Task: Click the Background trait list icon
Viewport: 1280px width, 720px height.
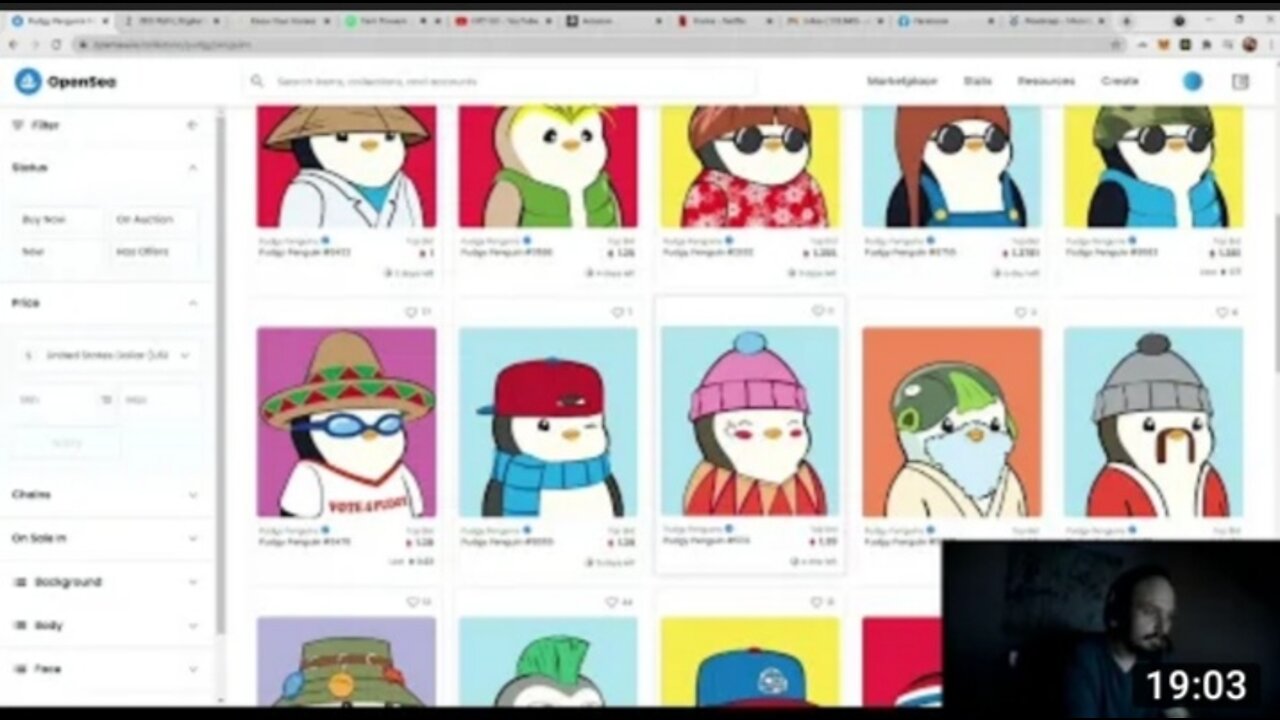Action: point(19,582)
